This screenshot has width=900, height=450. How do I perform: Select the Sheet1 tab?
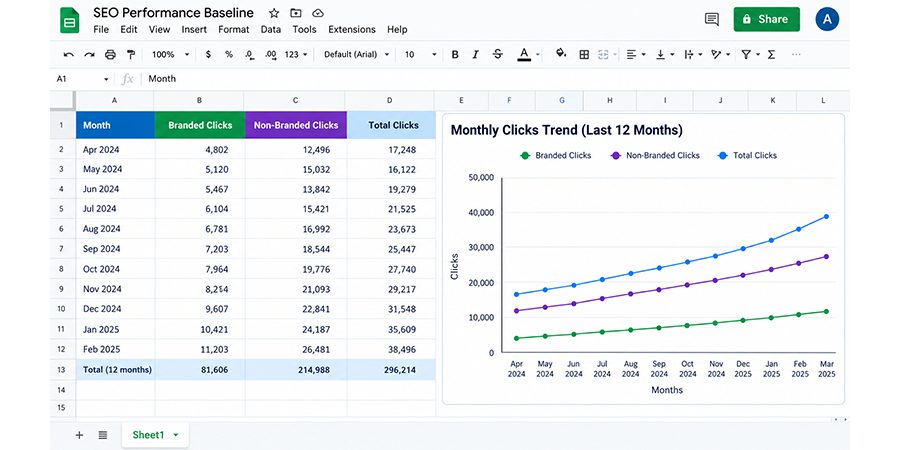tap(155, 435)
